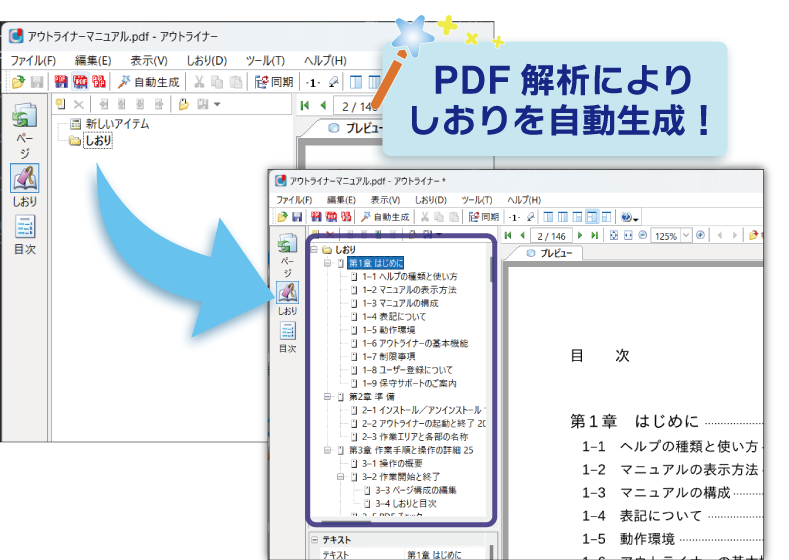Click save disk icon in front window toolbar
Screen dimensions: 789x560
[297, 217]
